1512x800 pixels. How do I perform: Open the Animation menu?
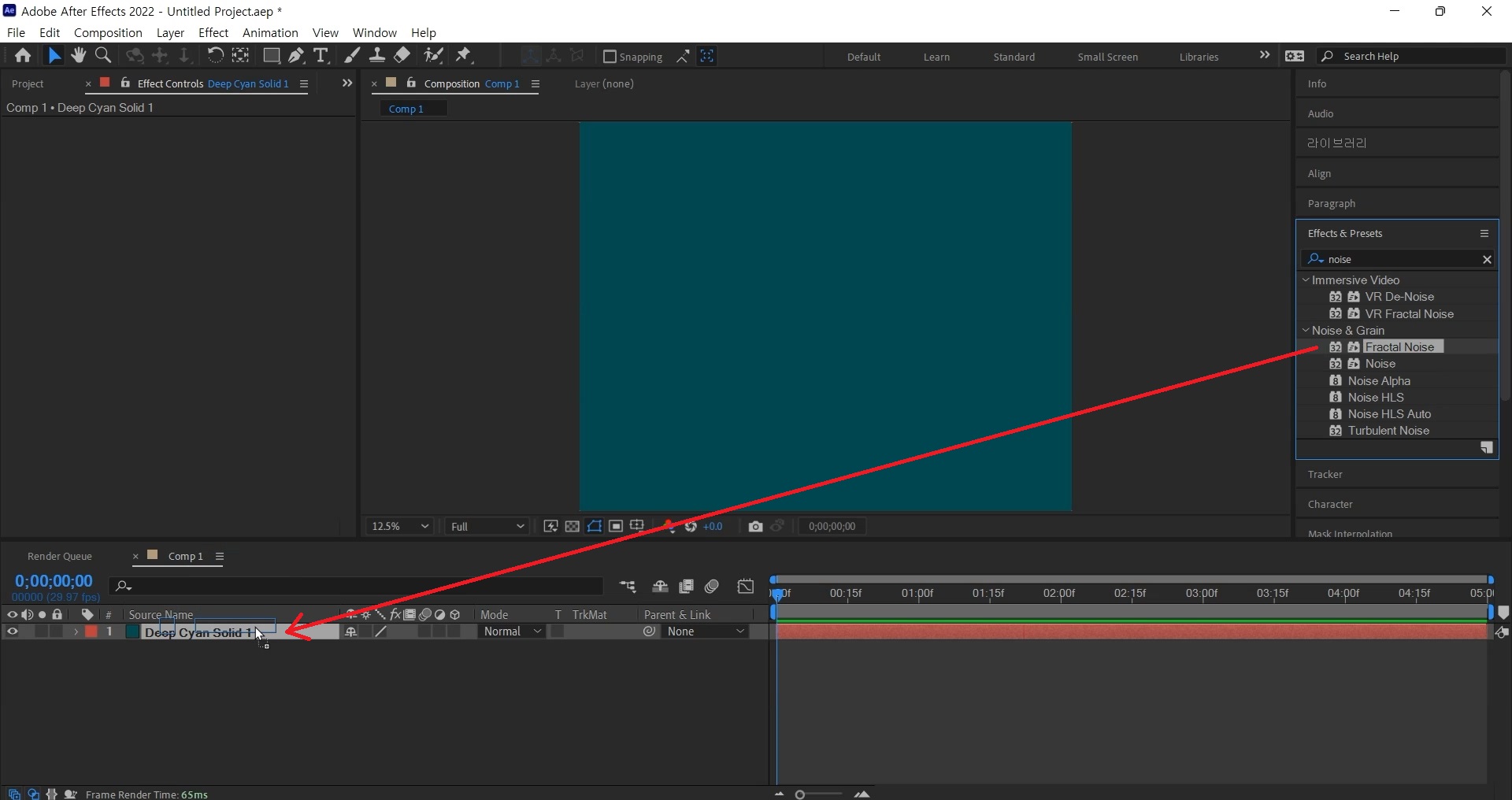pyautogui.click(x=270, y=33)
